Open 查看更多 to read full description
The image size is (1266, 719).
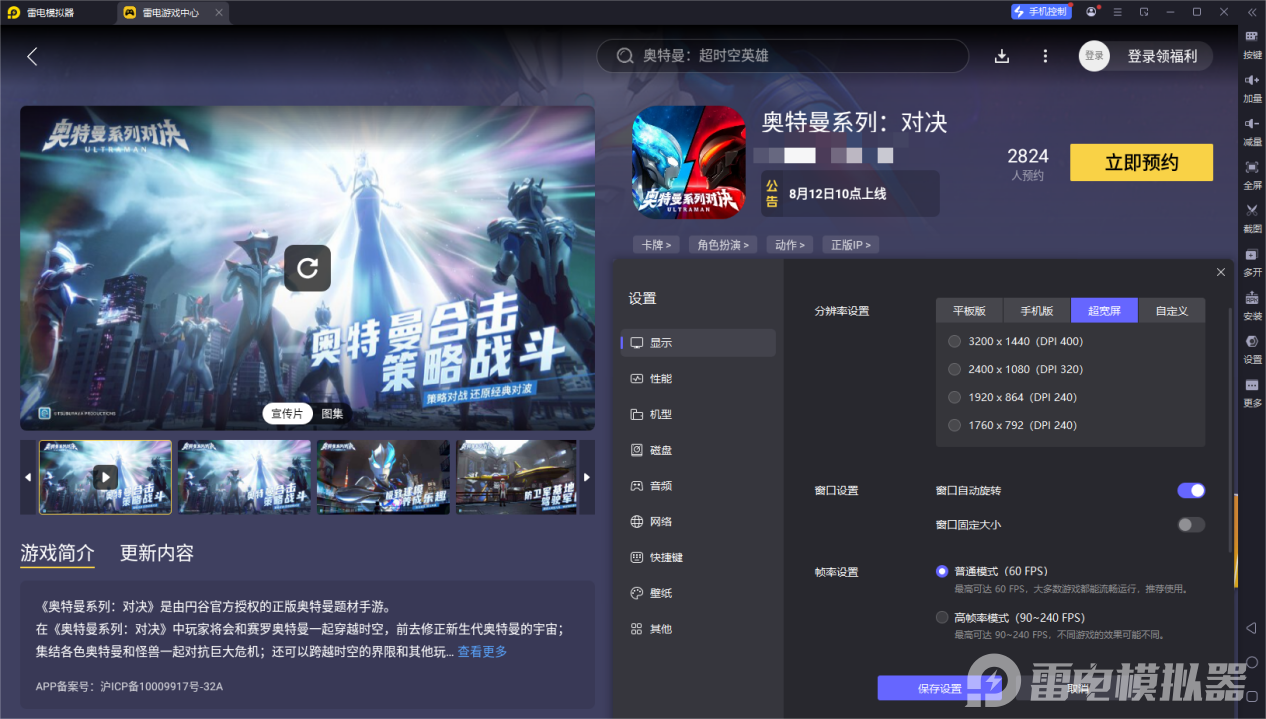pyautogui.click(x=482, y=650)
